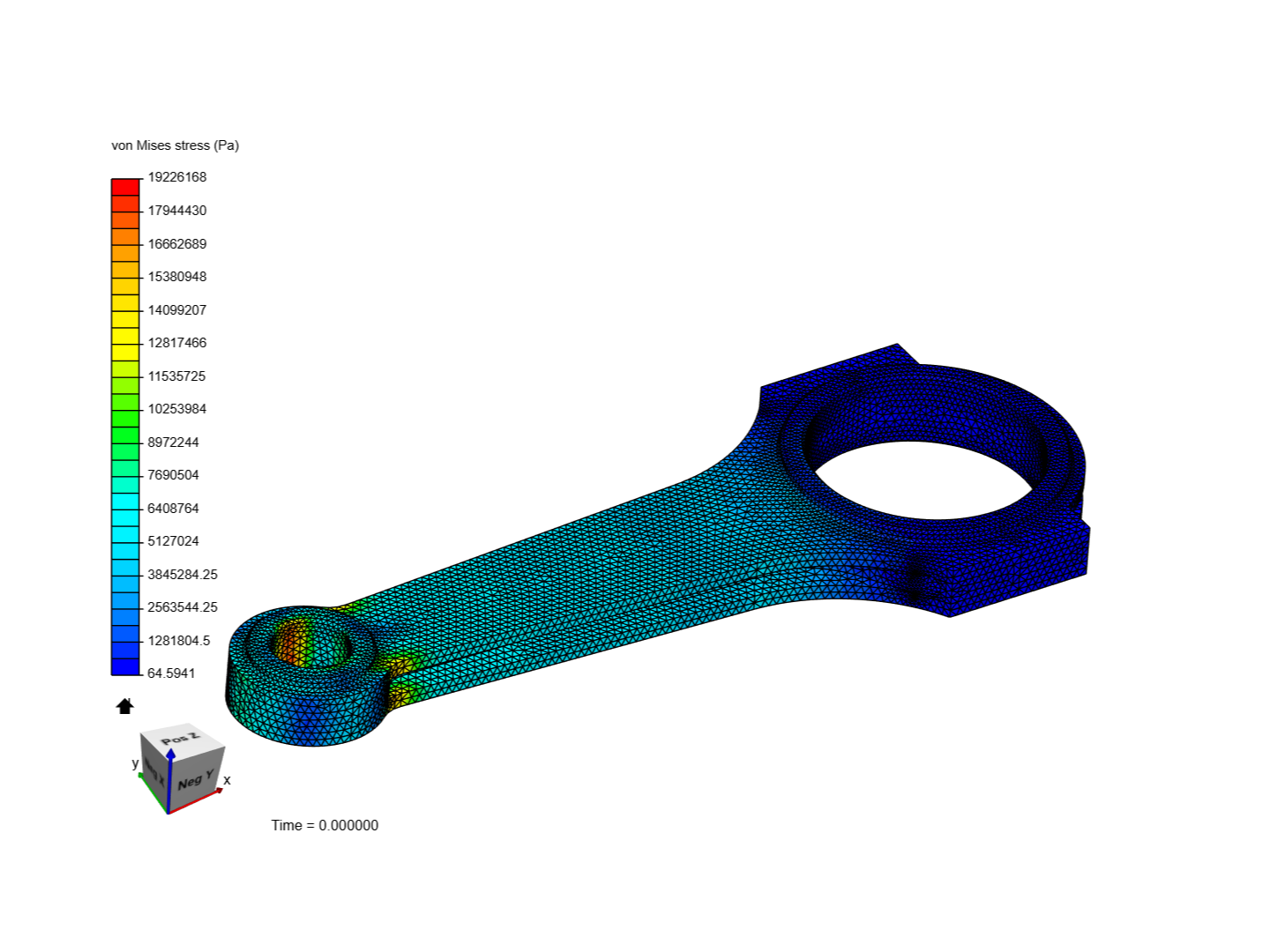The height and width of the screenshot is (952, 1270).
Task: Click the y axis label
Action: click(x=135, y=763)
